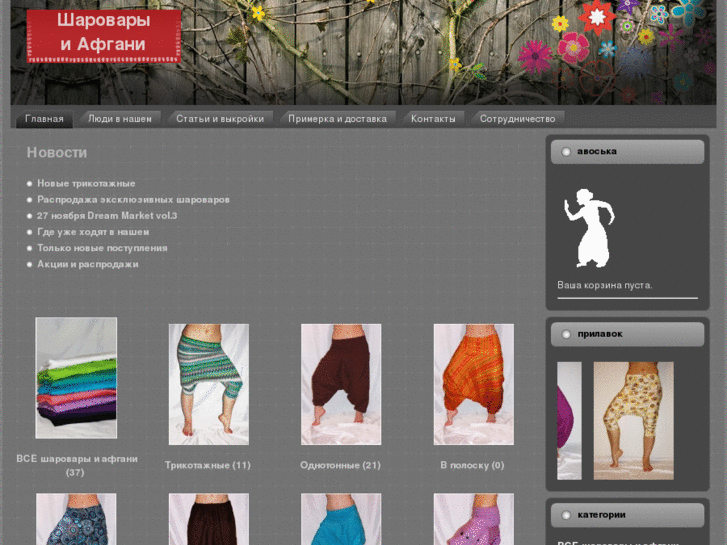Click the авоська panel title
727x545 pixels.
[x=597, y=152]
